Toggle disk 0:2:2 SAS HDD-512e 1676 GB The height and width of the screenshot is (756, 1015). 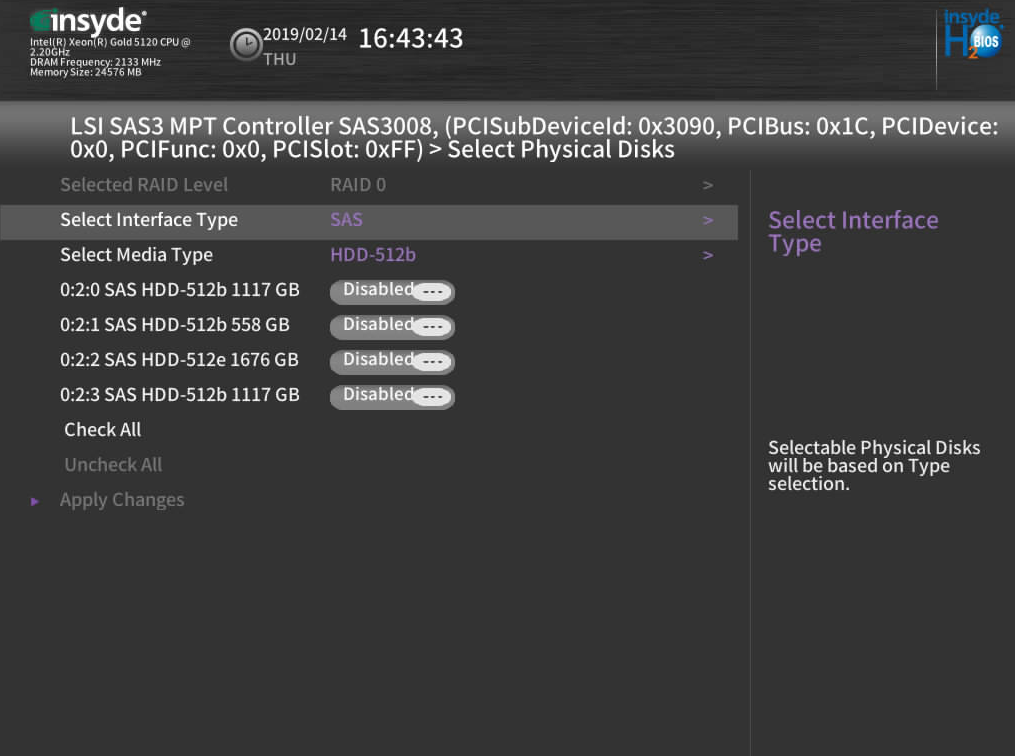pos(392,361)
